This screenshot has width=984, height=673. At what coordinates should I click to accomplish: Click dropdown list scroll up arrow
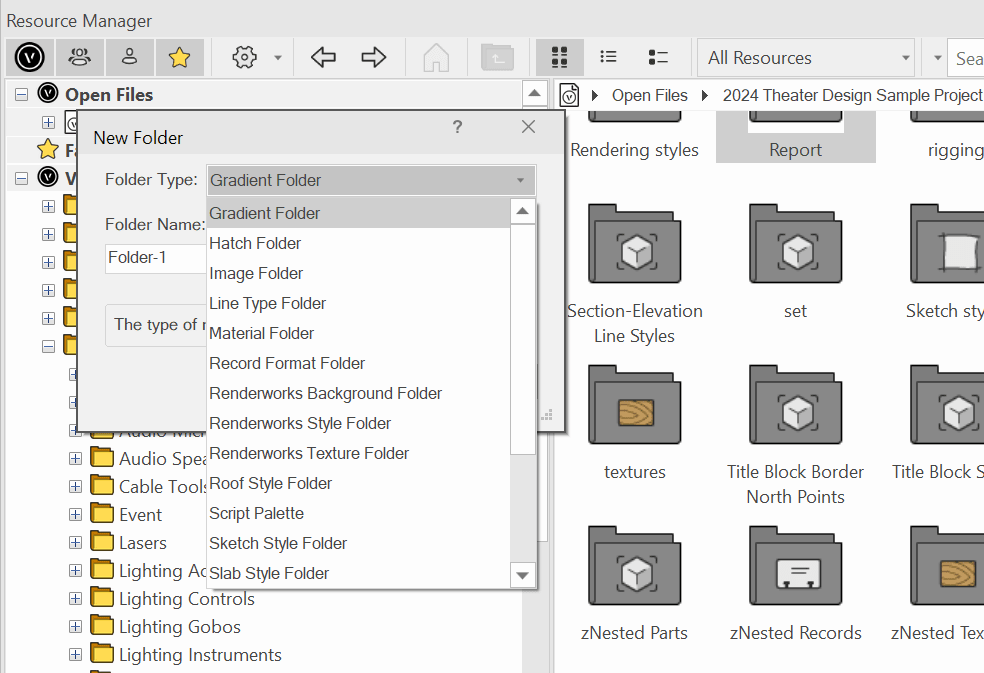[x=523, y=212]
